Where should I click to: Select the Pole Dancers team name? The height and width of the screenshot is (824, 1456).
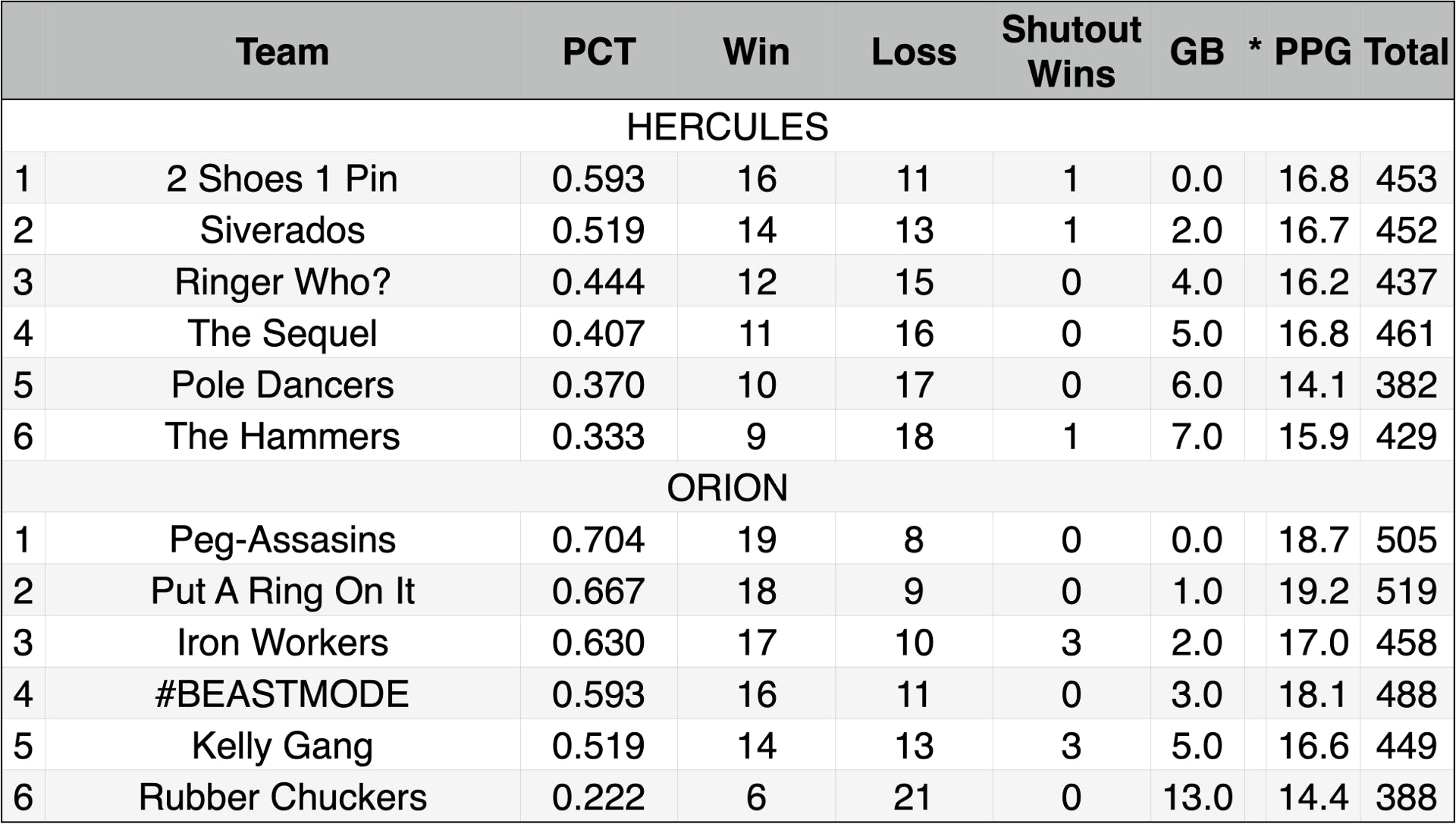point(282,385)
